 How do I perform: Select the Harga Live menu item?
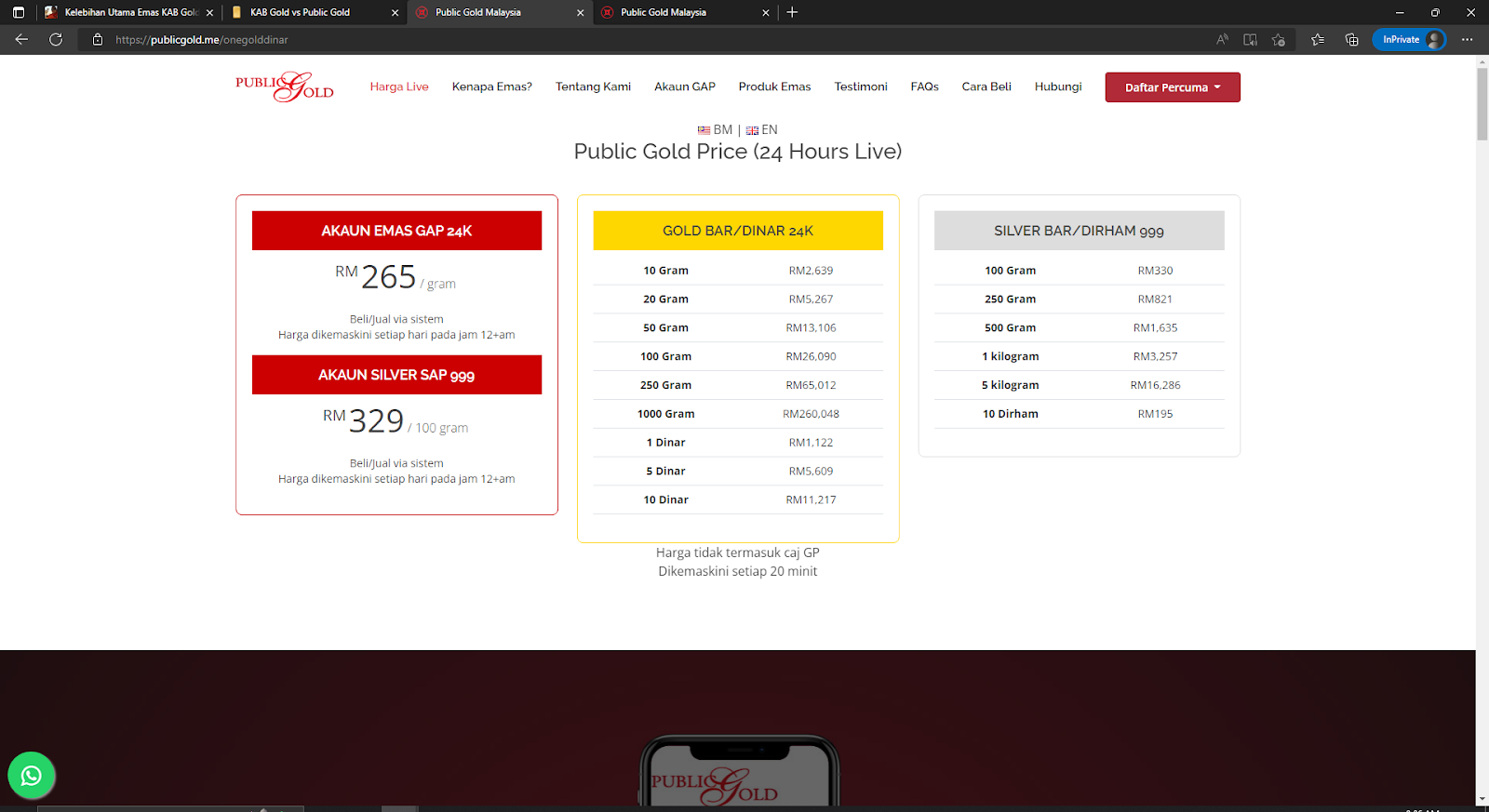tap(399, 87)
